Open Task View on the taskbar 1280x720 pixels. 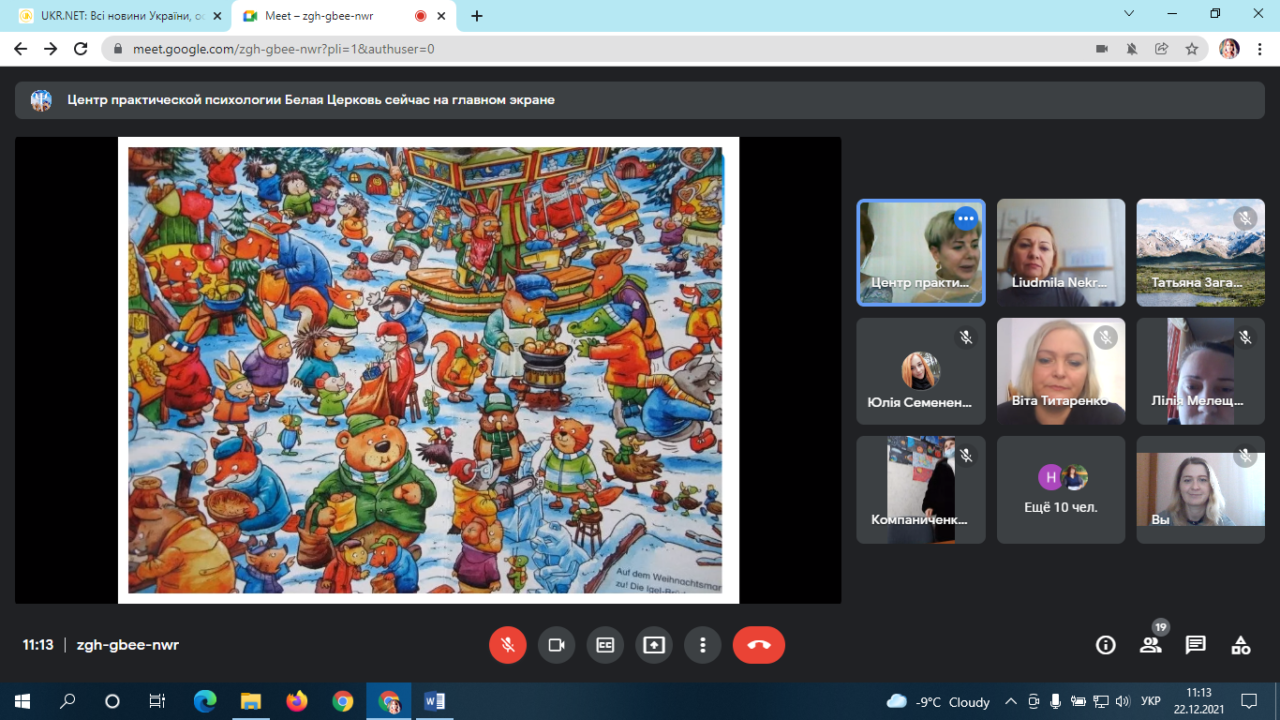point(157,701)
